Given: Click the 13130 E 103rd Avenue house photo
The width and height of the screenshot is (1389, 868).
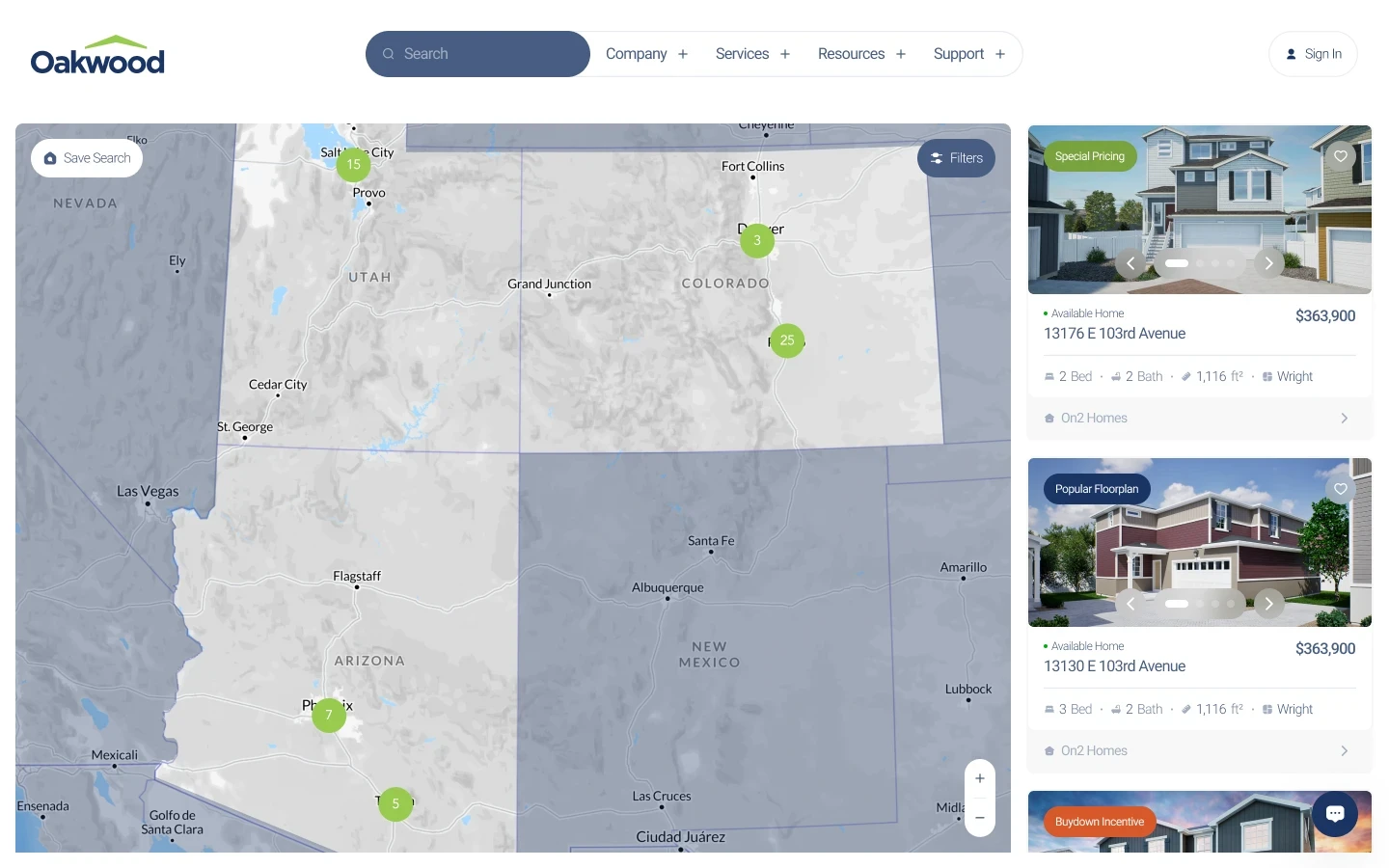Looking at the screenshot, I should pos(1200,542).
